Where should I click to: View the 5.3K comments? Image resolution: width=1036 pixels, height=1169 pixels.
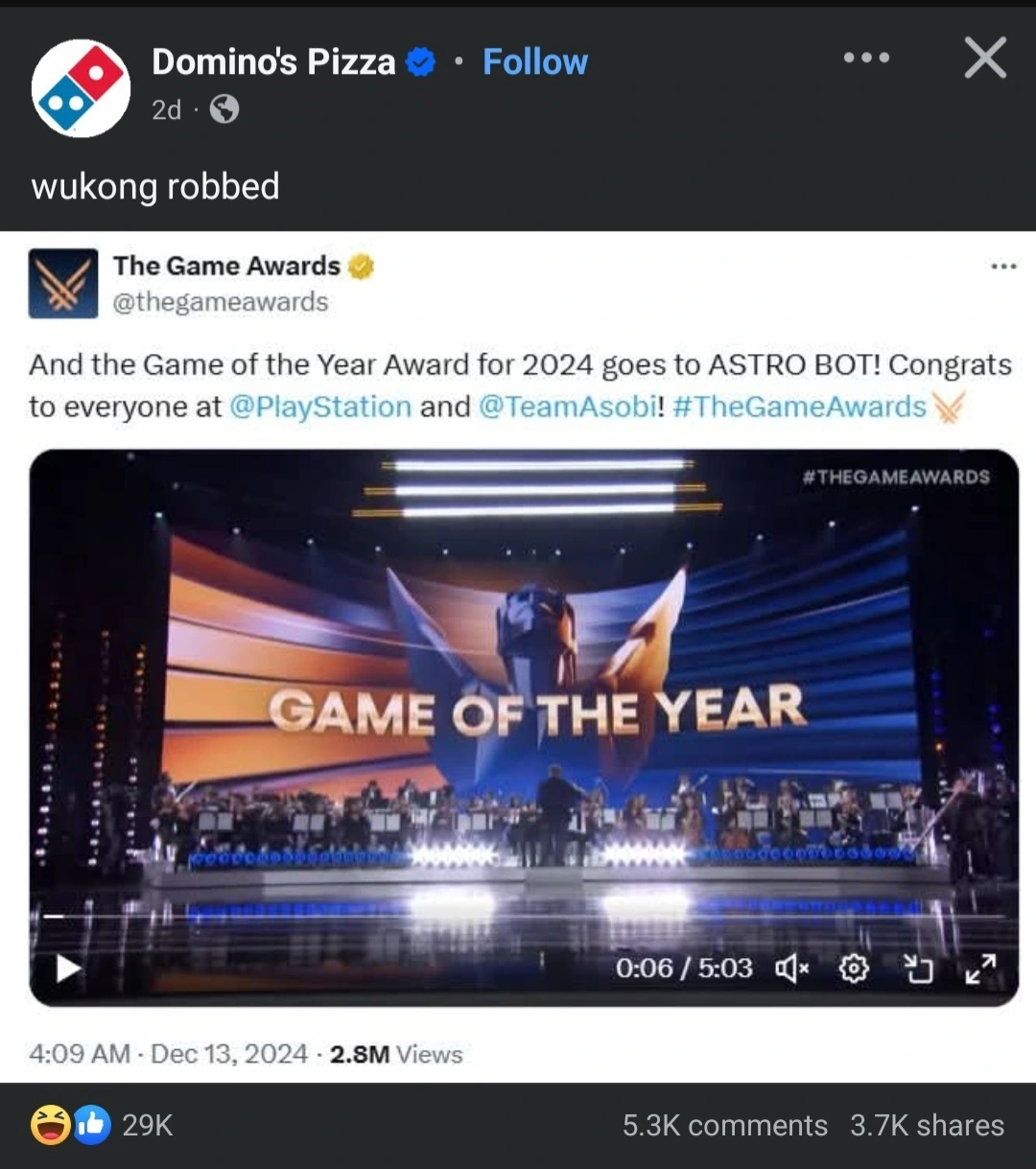pos(724,1125)
